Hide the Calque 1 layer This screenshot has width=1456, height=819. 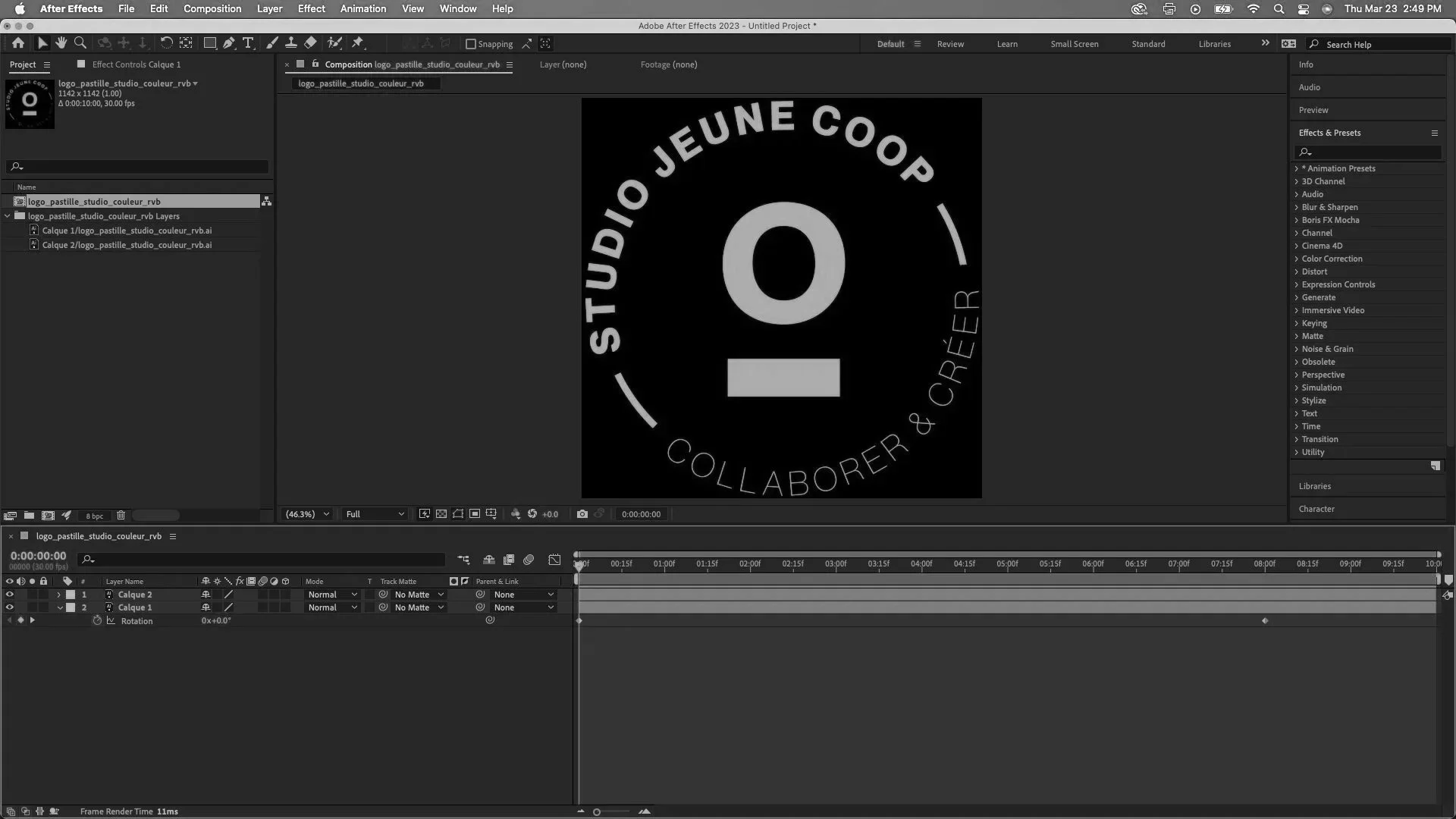[x=10, y=607]
